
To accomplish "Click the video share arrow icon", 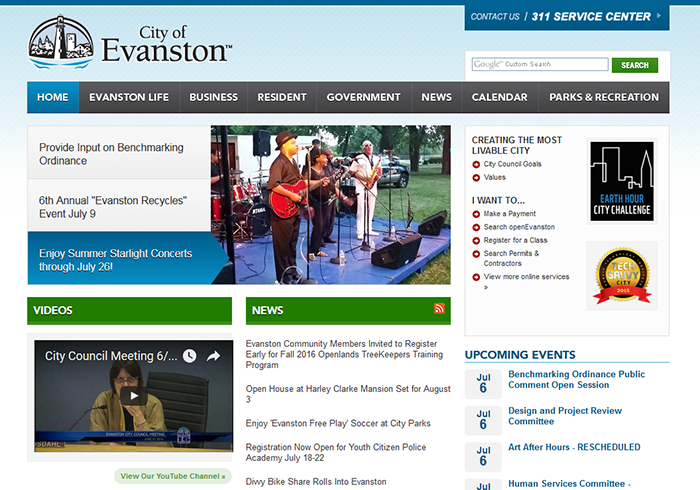I will click(x=213, y=356).
